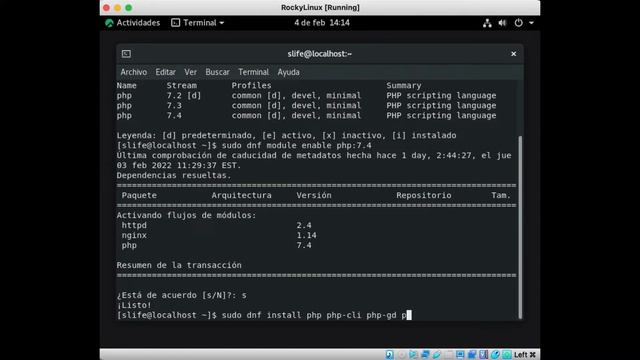Expand the system menu arrow next to power
This screenshot has width=640, height=360.
click(531, 23)
